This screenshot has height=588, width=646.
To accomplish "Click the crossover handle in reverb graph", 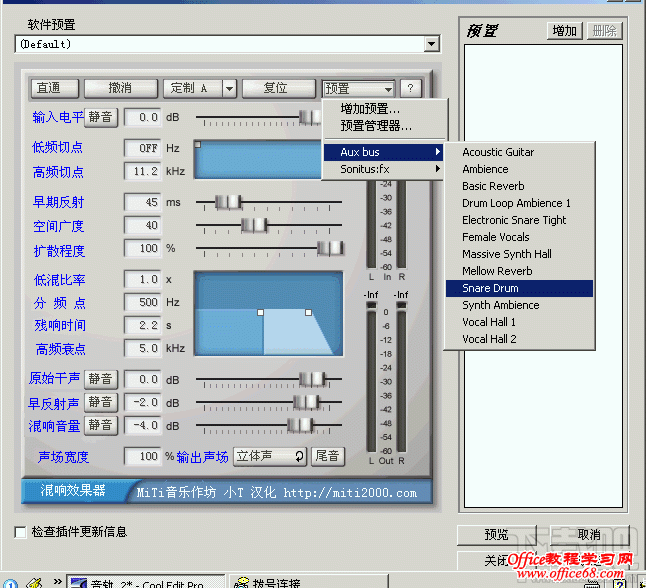I will (260, 313).
